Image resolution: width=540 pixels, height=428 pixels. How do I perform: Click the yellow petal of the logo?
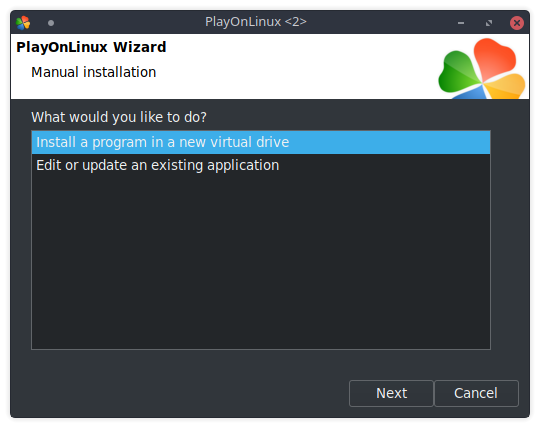tap(507, 86)
